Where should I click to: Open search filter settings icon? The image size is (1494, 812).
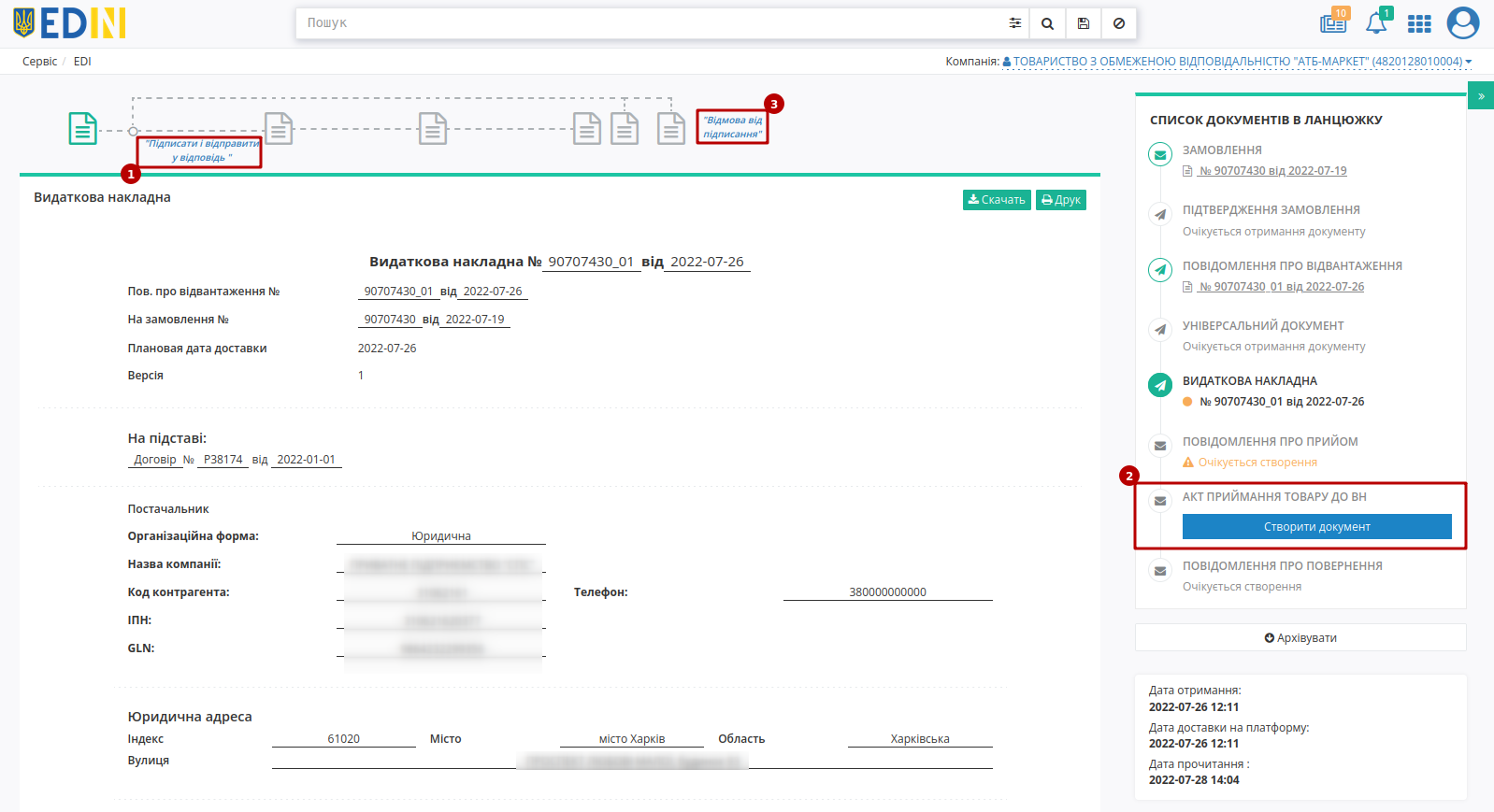1014,23
